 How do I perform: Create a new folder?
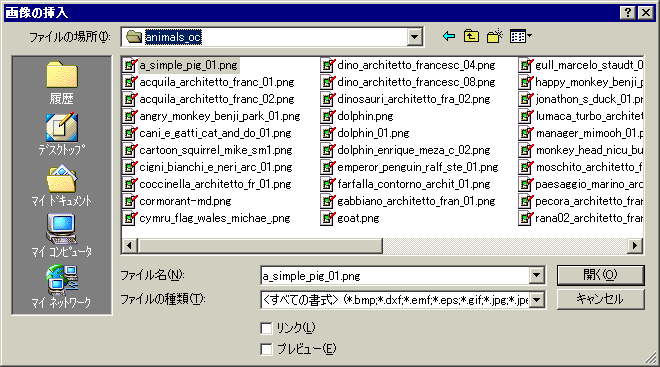(495, 37)
